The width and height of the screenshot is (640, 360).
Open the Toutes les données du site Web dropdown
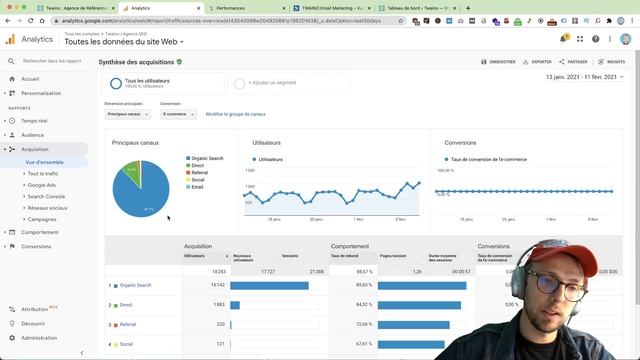click(x=124, y=42)
